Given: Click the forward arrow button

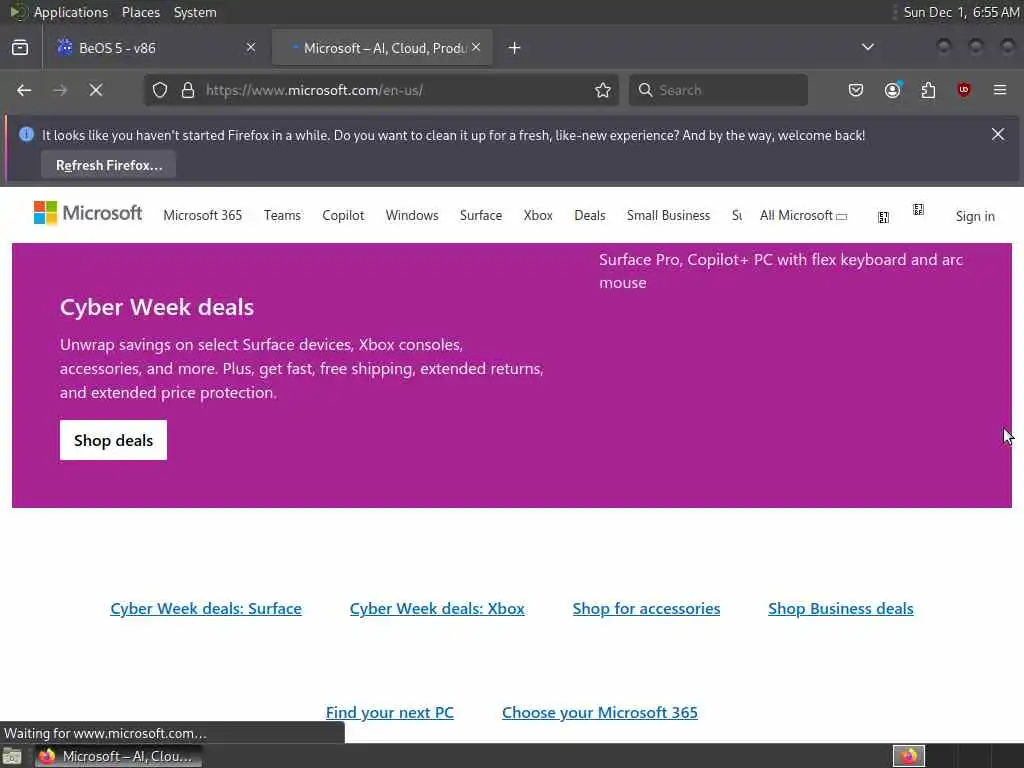Looking at the screenshot, I should click(60, 90).
